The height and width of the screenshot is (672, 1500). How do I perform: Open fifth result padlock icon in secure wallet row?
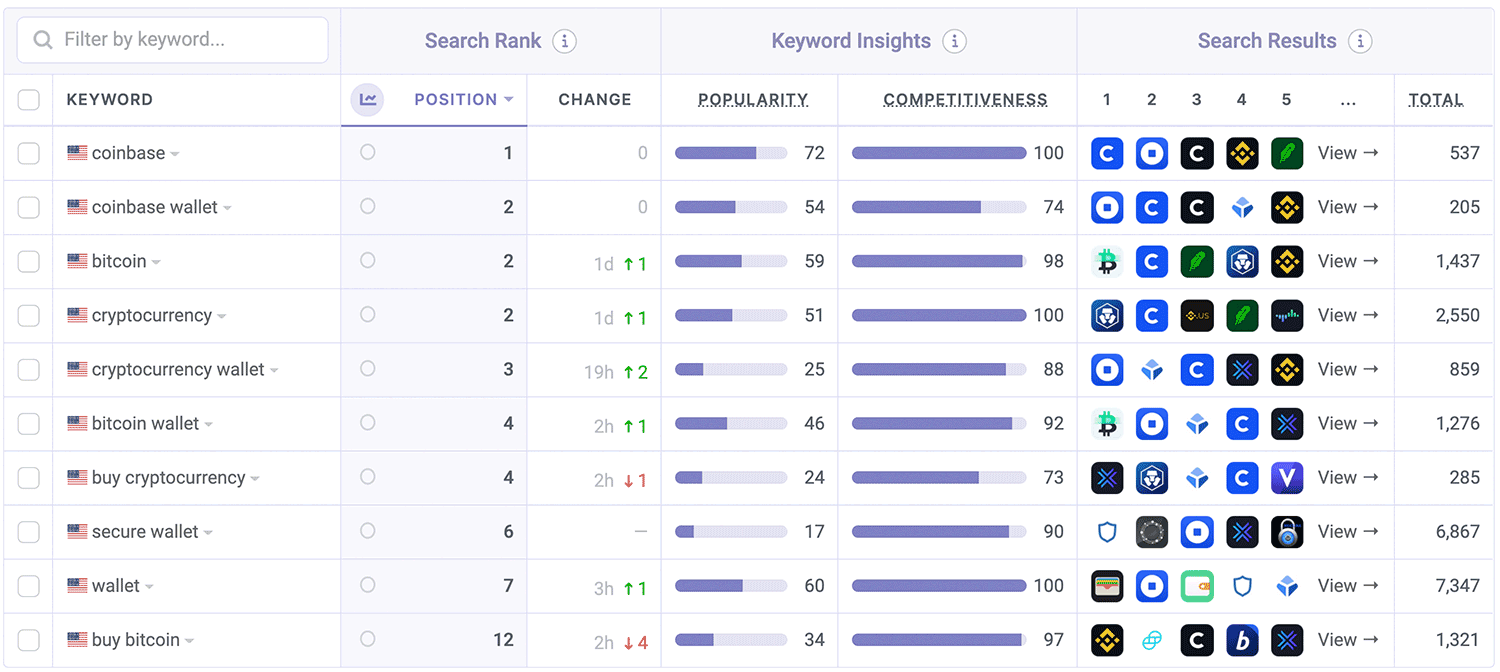[x=1287, y=531]
